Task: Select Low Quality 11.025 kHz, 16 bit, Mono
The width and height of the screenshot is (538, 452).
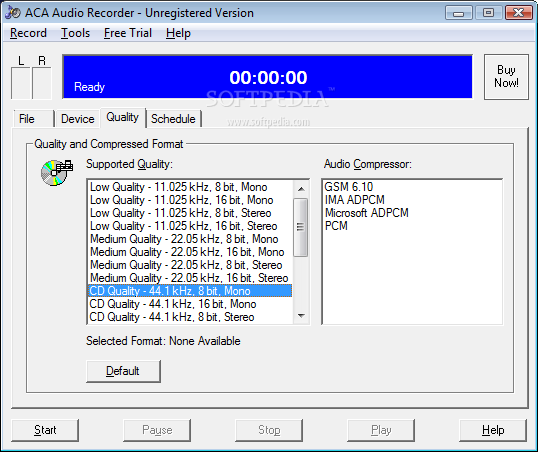Action: click(190, 200)
